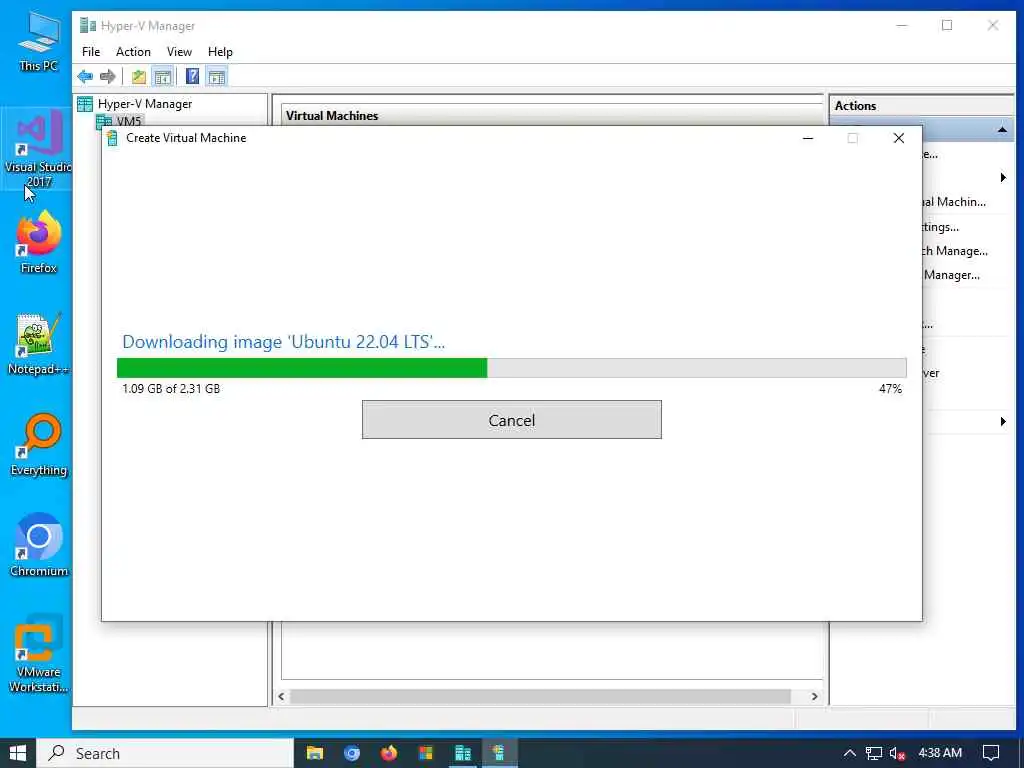Click the 47% progress value
Image resolution: width=1024 pixels, height=768 pixels.
pos(890,389)
